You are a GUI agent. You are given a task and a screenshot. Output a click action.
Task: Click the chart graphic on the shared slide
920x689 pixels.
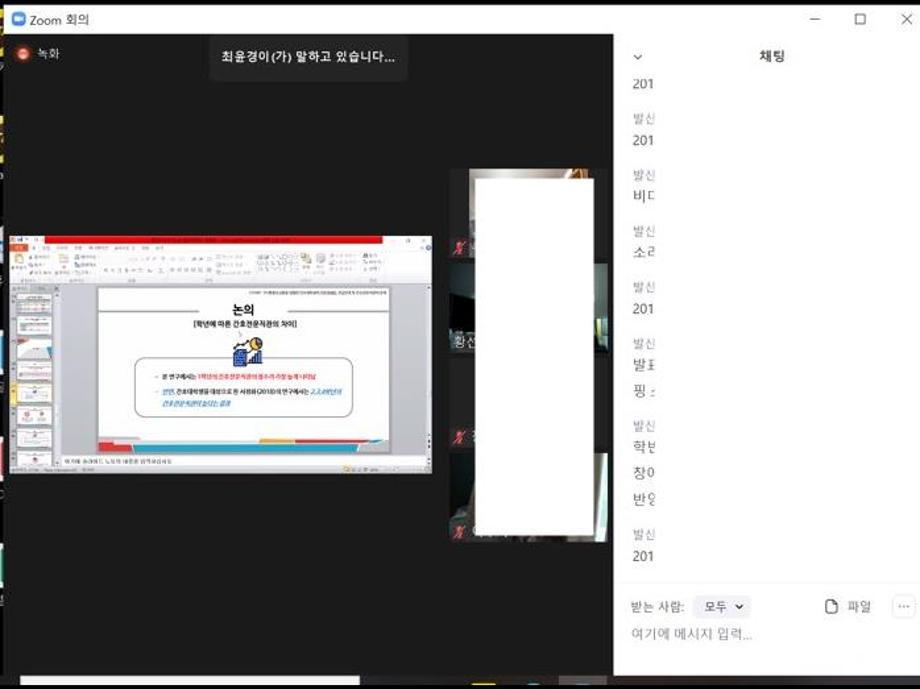pos(246,351)
